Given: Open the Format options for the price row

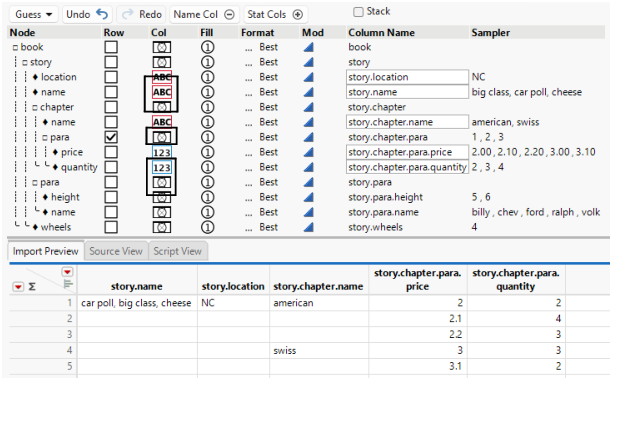Looking at the screenshot, I should [249, 152].
